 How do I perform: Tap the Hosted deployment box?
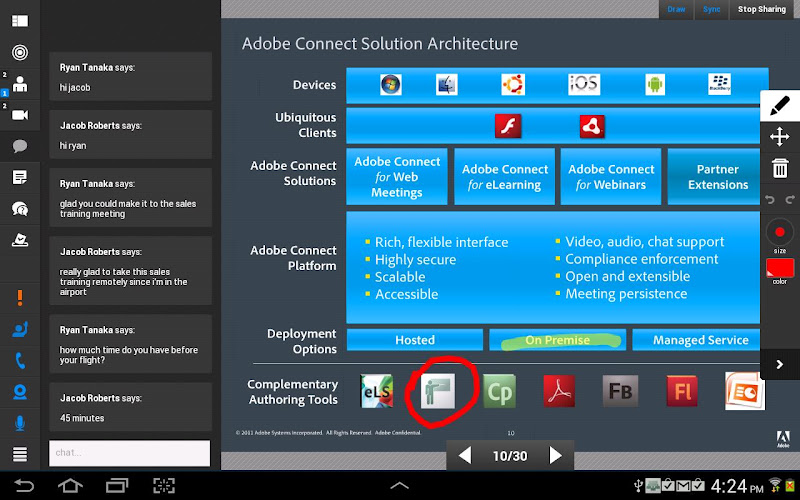pos(415,340)
